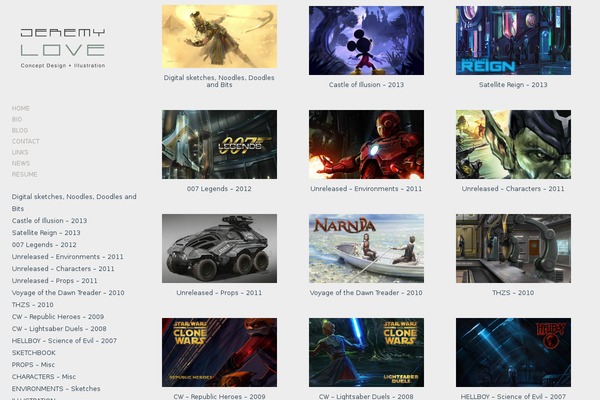This screenshot has height=400, width=600.
Task: Click caption CW – Republic Heroes – 2009
Action: 219,396
